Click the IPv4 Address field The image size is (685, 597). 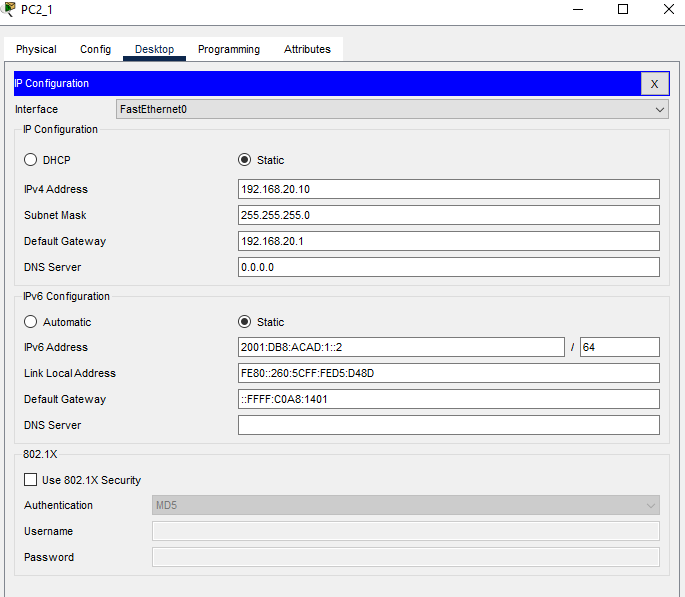448,189
